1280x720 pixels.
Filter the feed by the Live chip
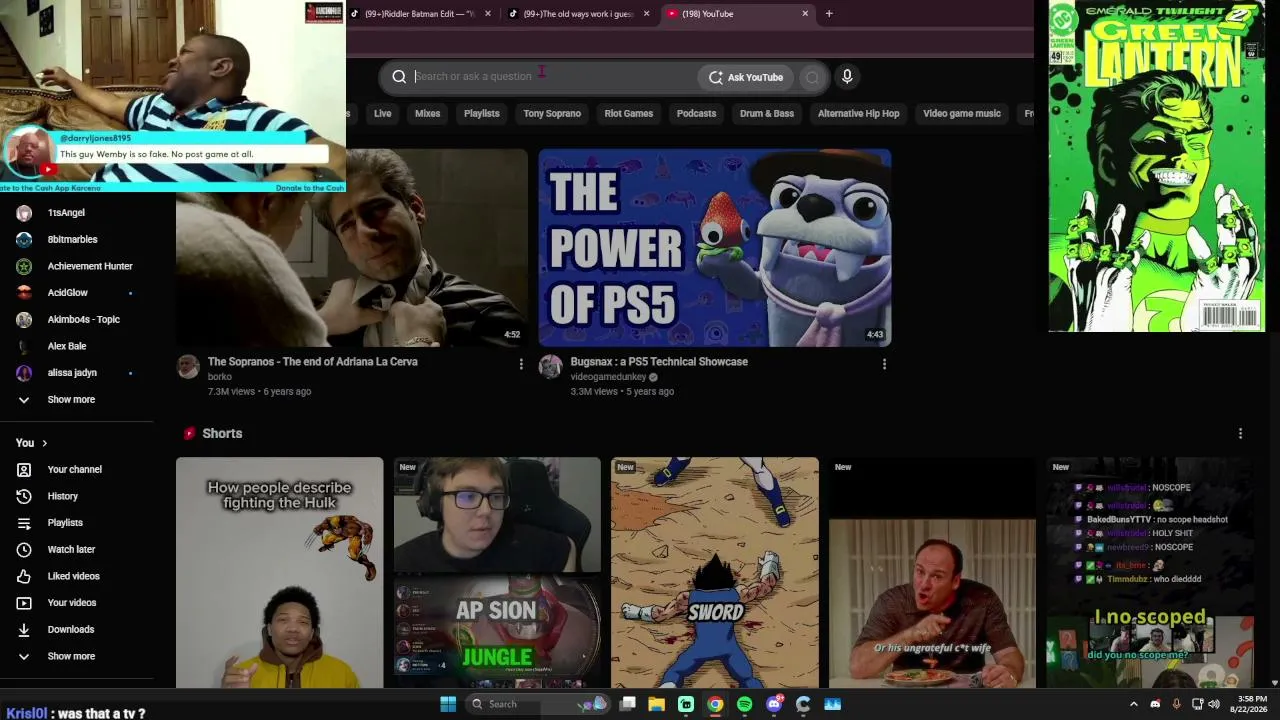point(383,114)
